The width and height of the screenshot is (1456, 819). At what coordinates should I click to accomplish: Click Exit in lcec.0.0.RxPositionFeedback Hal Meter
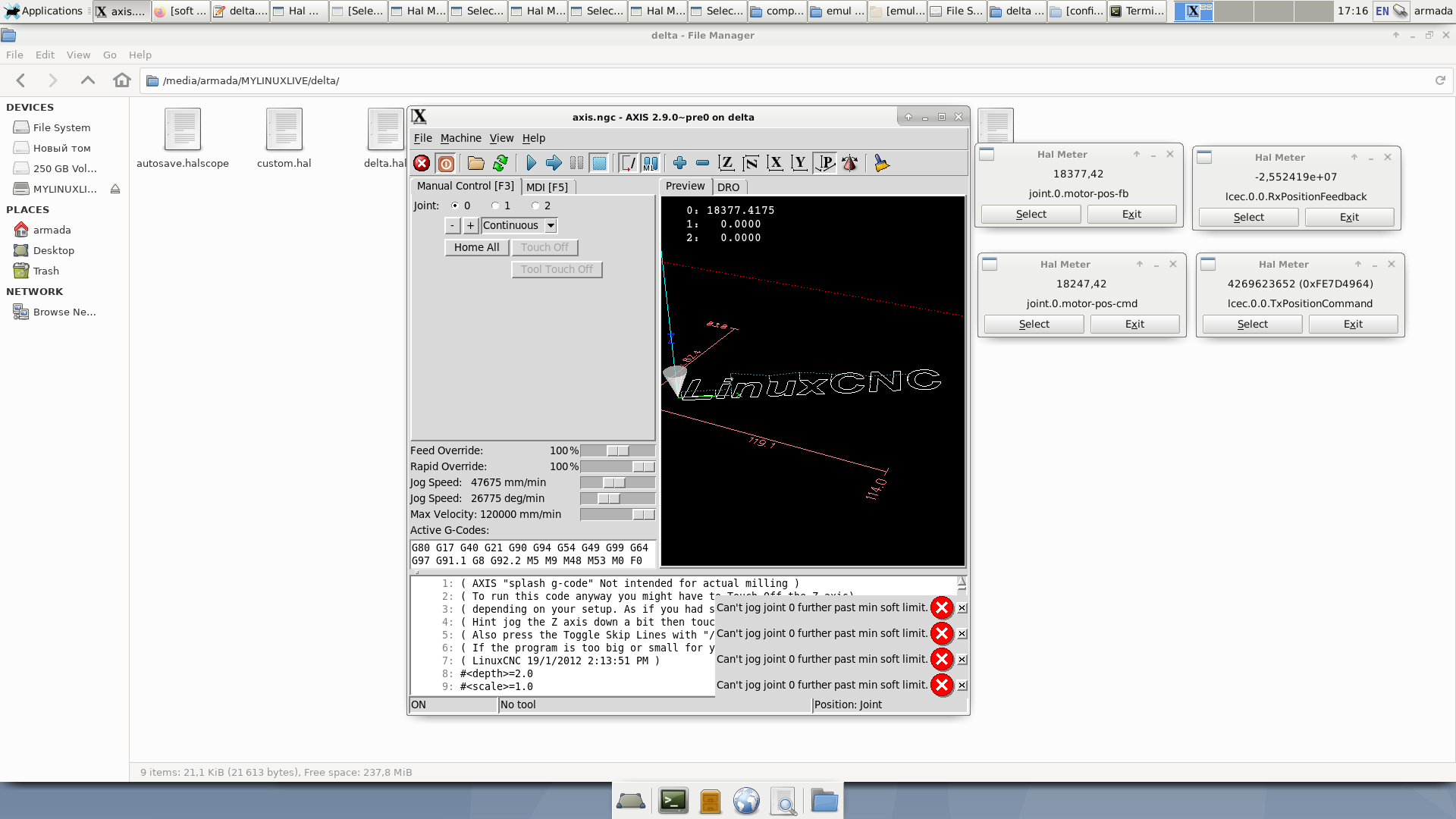coord(1349,218)
